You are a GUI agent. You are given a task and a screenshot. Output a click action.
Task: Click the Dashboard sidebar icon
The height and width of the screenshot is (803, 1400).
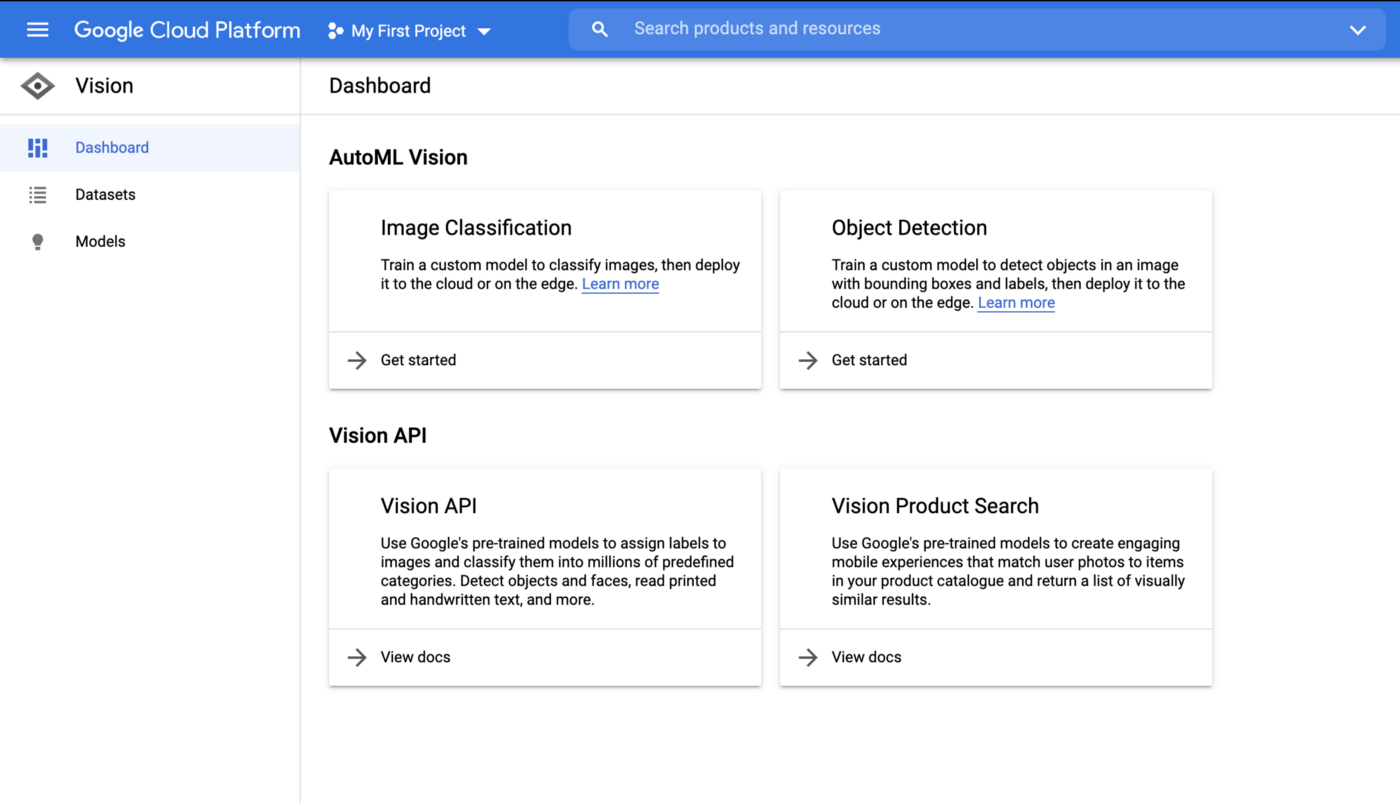pos(38,148)
